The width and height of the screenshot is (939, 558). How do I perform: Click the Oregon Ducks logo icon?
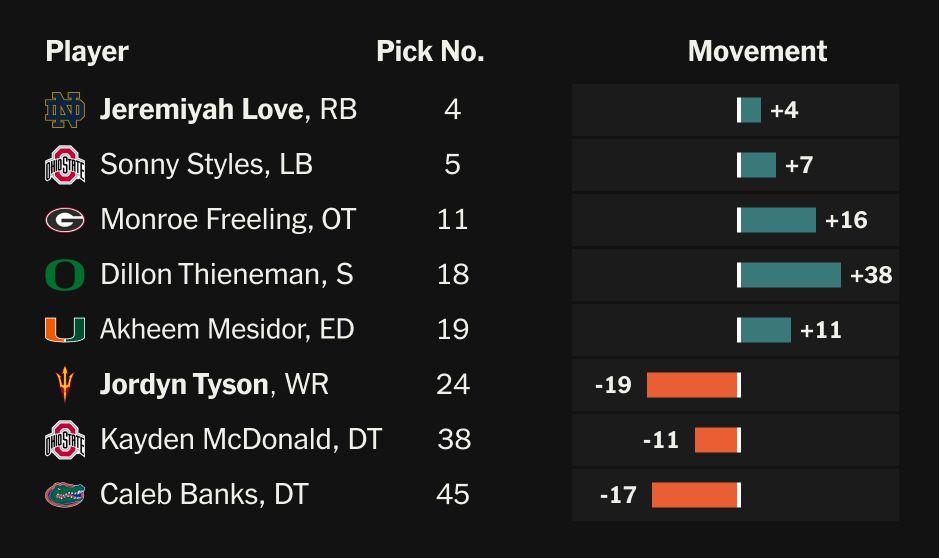tap(65, 275)
